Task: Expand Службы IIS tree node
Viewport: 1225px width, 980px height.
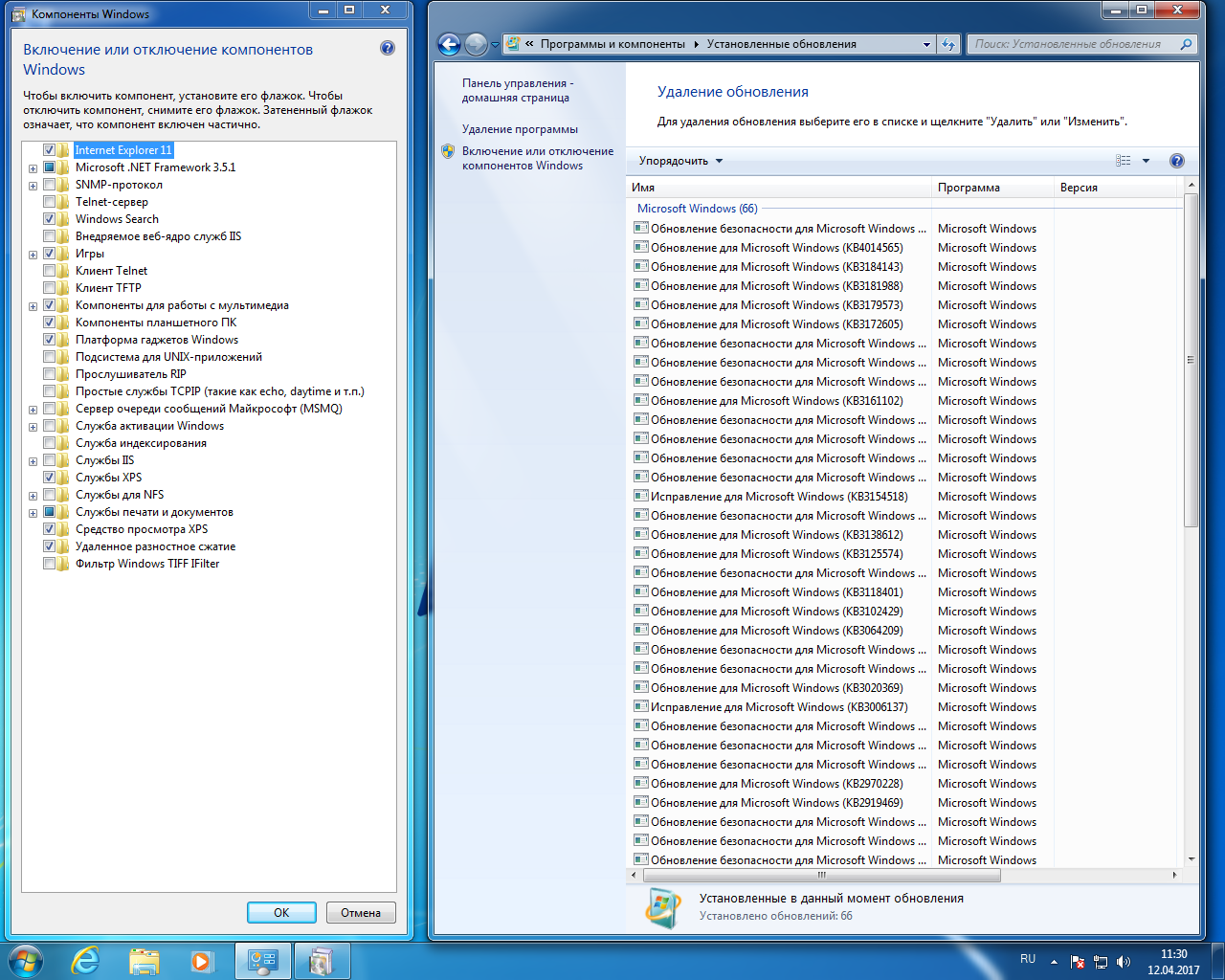Action: coord(33,461)
